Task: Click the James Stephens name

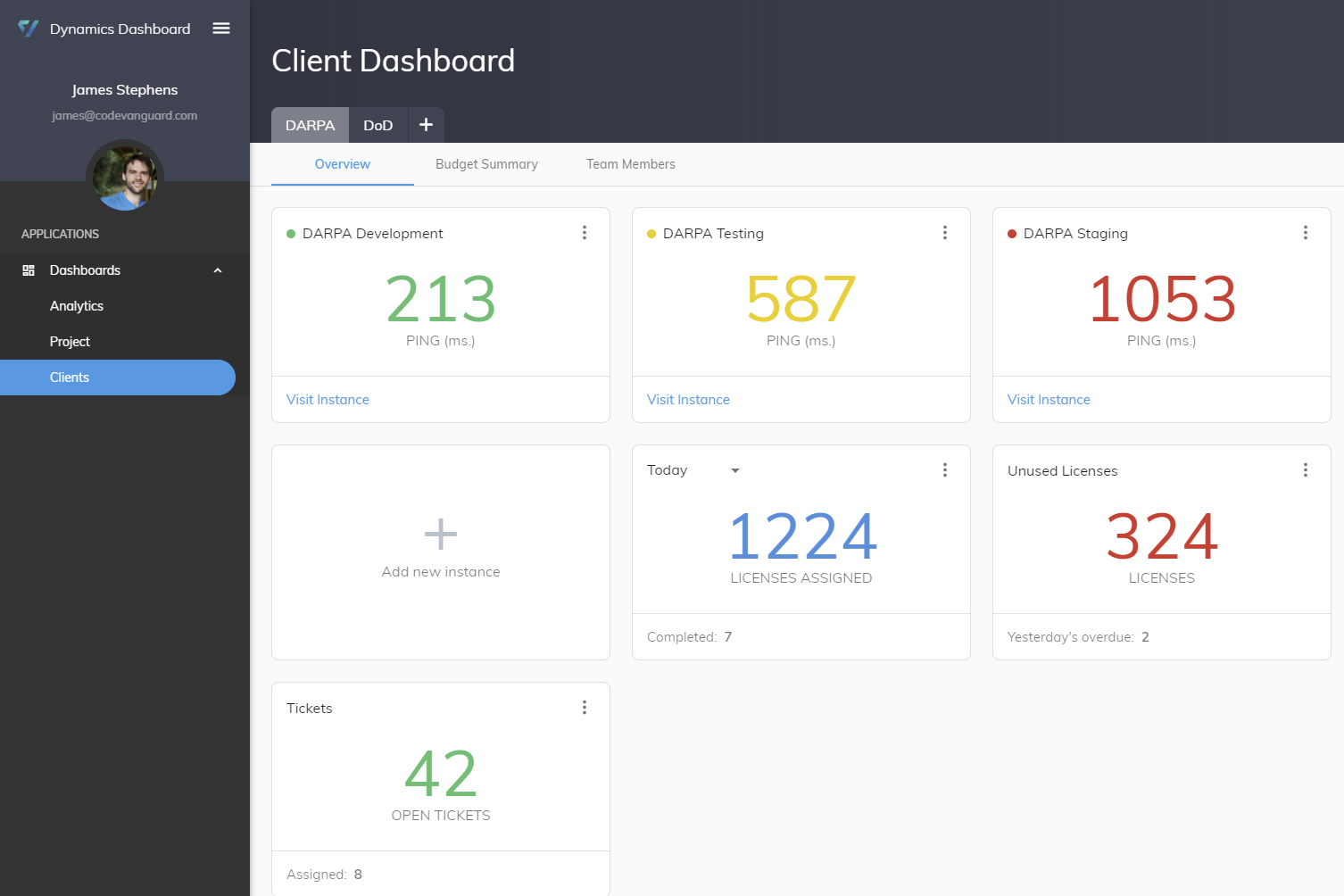Action: coord(125,90)
